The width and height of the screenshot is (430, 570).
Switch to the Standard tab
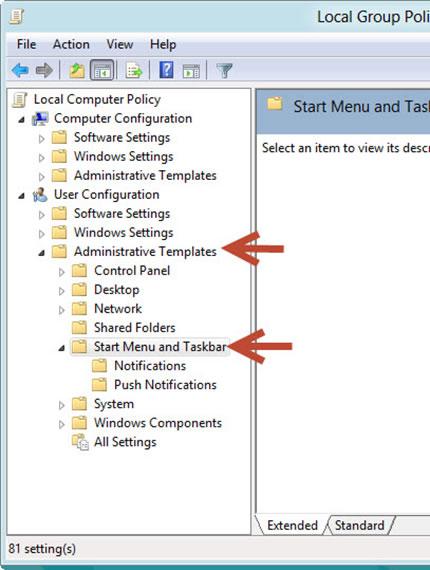point(359,525)
